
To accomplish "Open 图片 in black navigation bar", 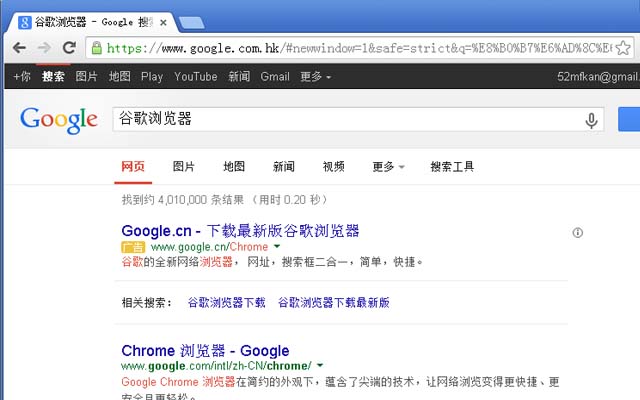I will pyautogui.click(x=87, y=76).
